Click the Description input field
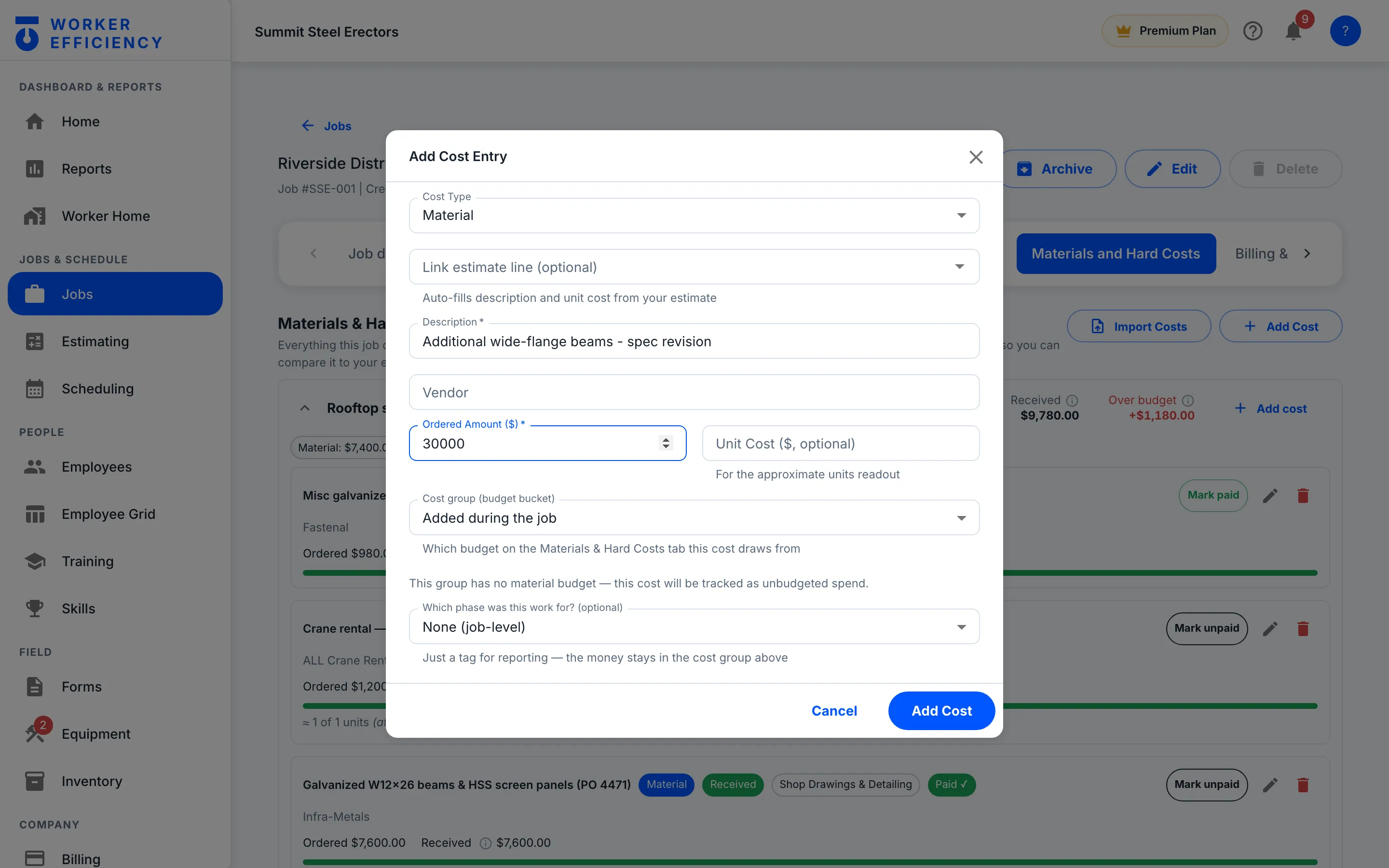The height and width of the screenshot is (868, 1389). (x=694, y=341)
